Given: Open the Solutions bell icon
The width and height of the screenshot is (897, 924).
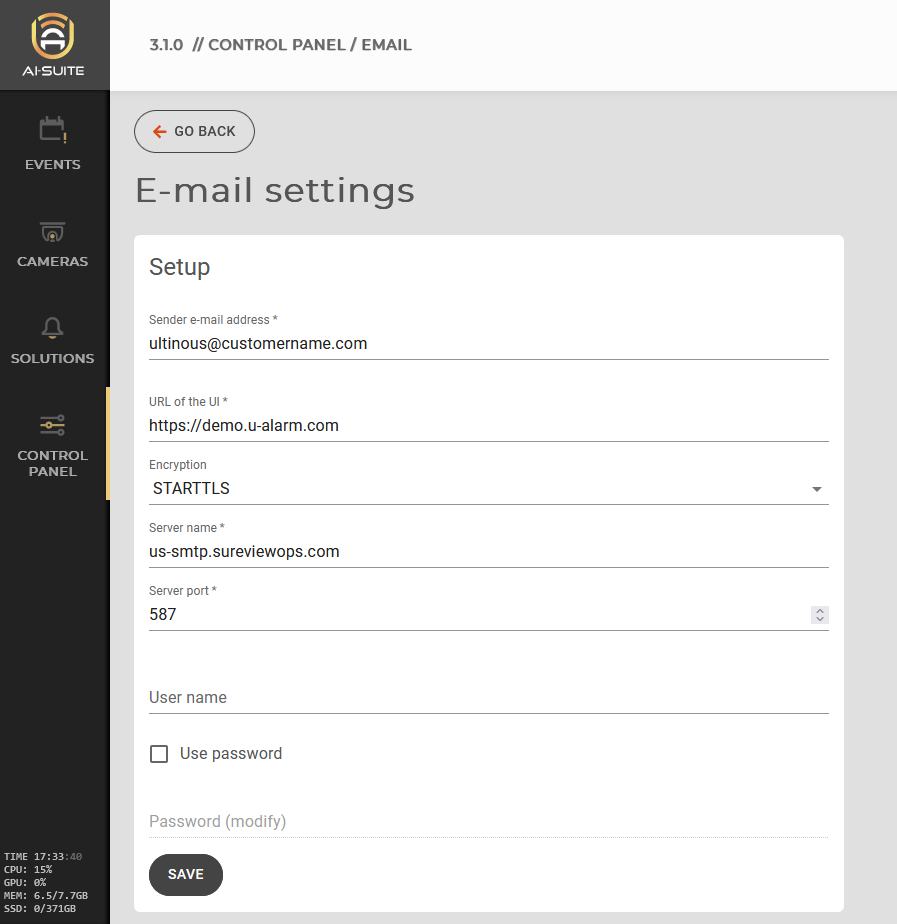Looking at the screenshot, I should [52, 328].
